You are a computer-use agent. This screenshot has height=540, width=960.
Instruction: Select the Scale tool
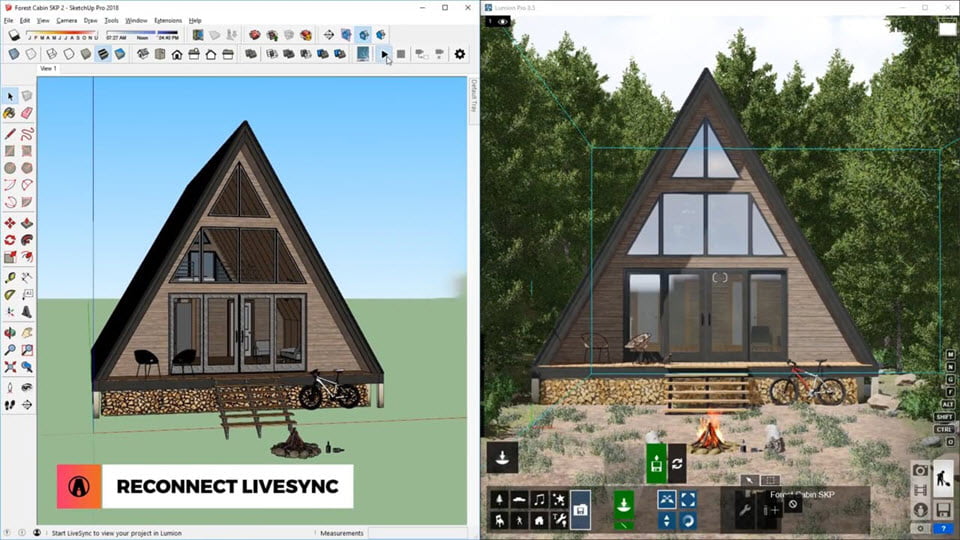tap(10, 257)
